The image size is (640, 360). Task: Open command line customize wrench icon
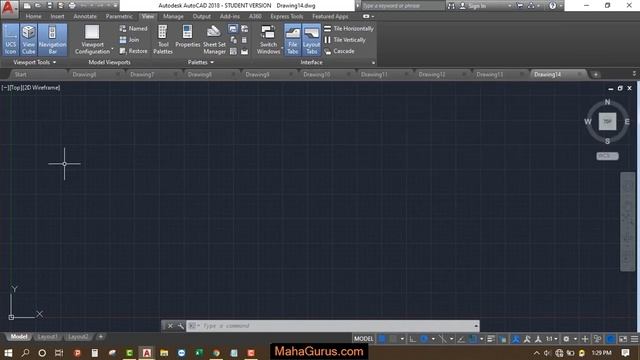(x=181, y=326)
